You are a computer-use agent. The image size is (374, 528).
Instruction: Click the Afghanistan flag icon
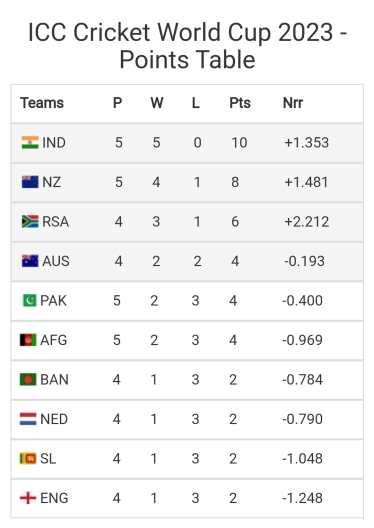pyautogui.click(x=28, y=340)
